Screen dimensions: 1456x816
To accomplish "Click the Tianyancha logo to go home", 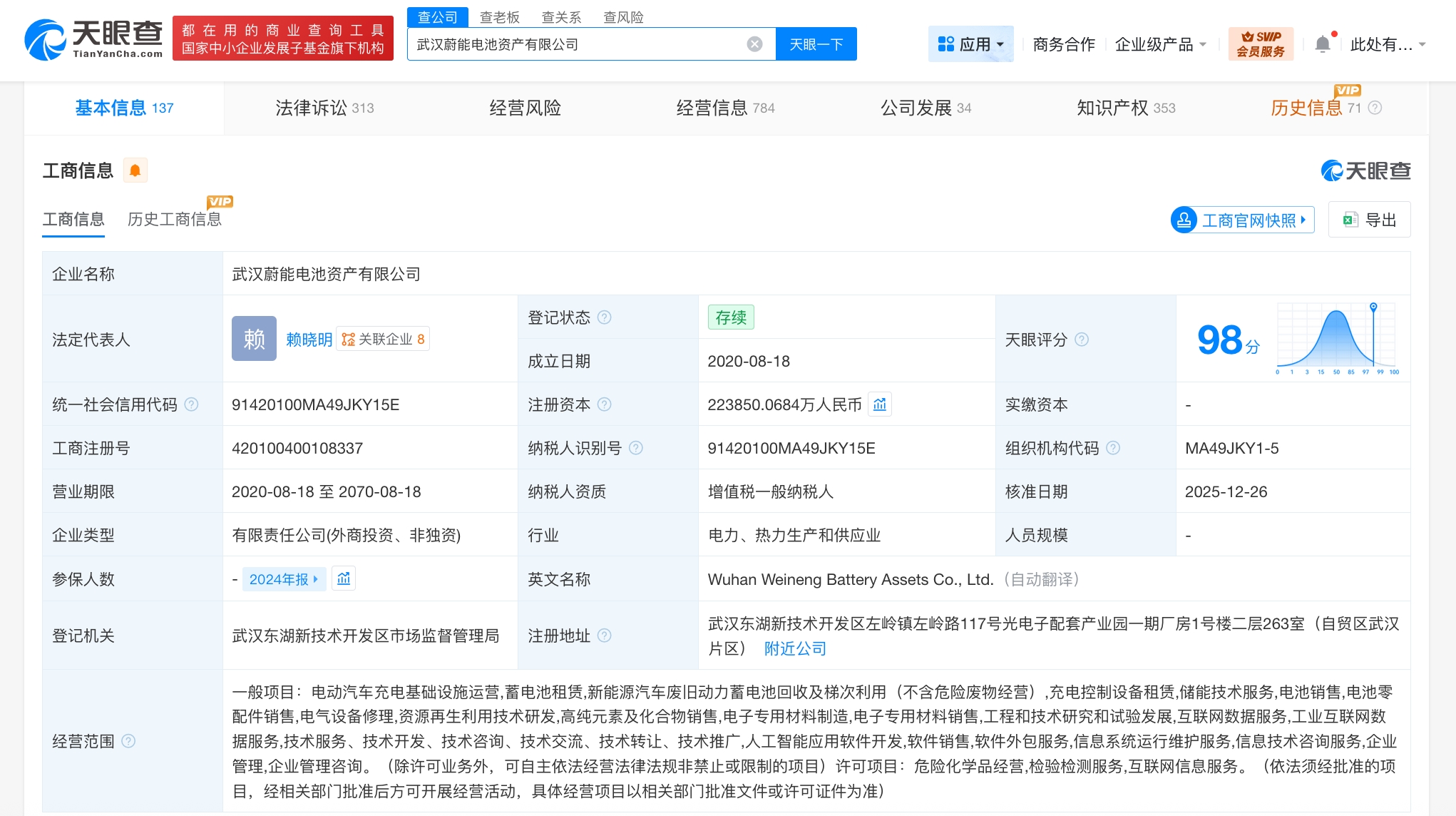I will (93, 39).
